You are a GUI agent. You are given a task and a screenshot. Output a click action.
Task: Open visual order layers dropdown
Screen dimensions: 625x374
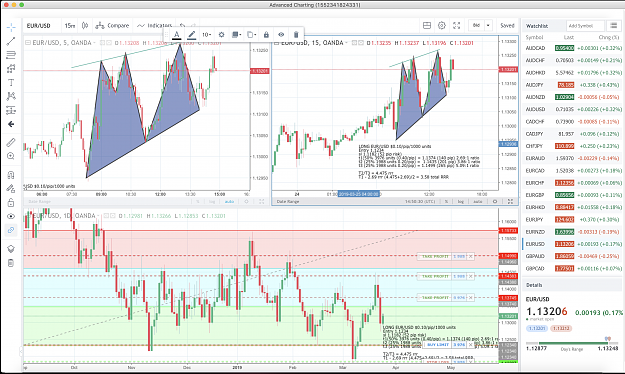(x=237, y=35)
